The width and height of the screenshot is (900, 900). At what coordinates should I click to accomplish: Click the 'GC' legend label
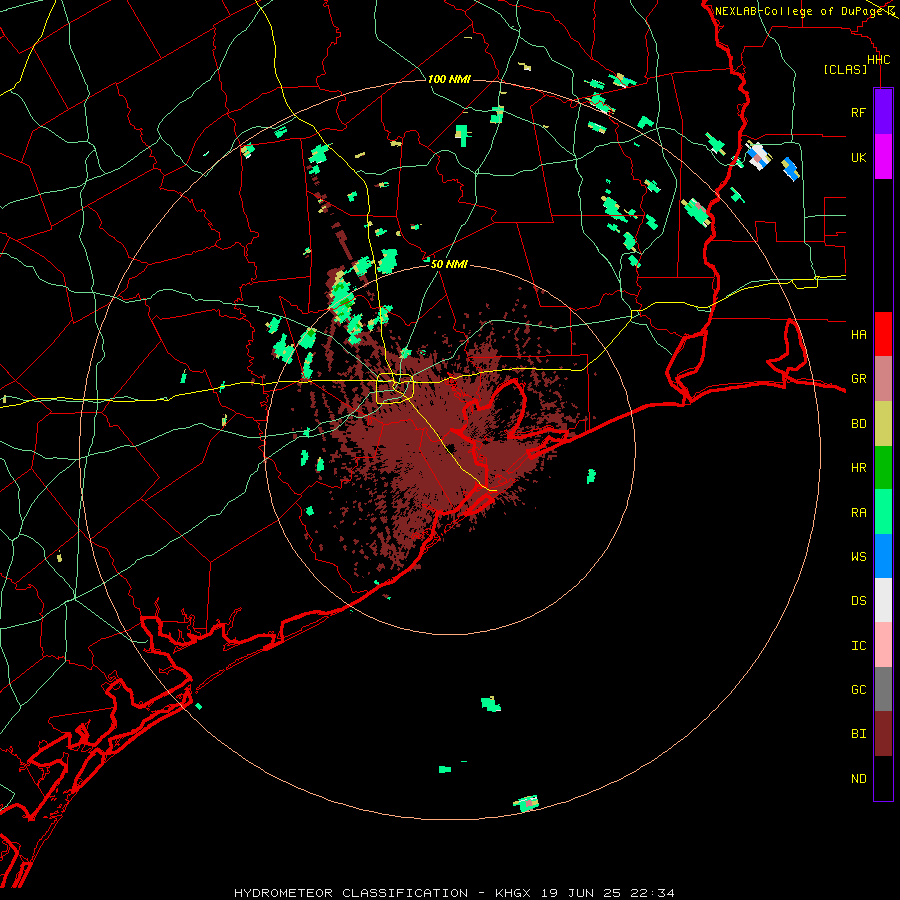[858, 690]
